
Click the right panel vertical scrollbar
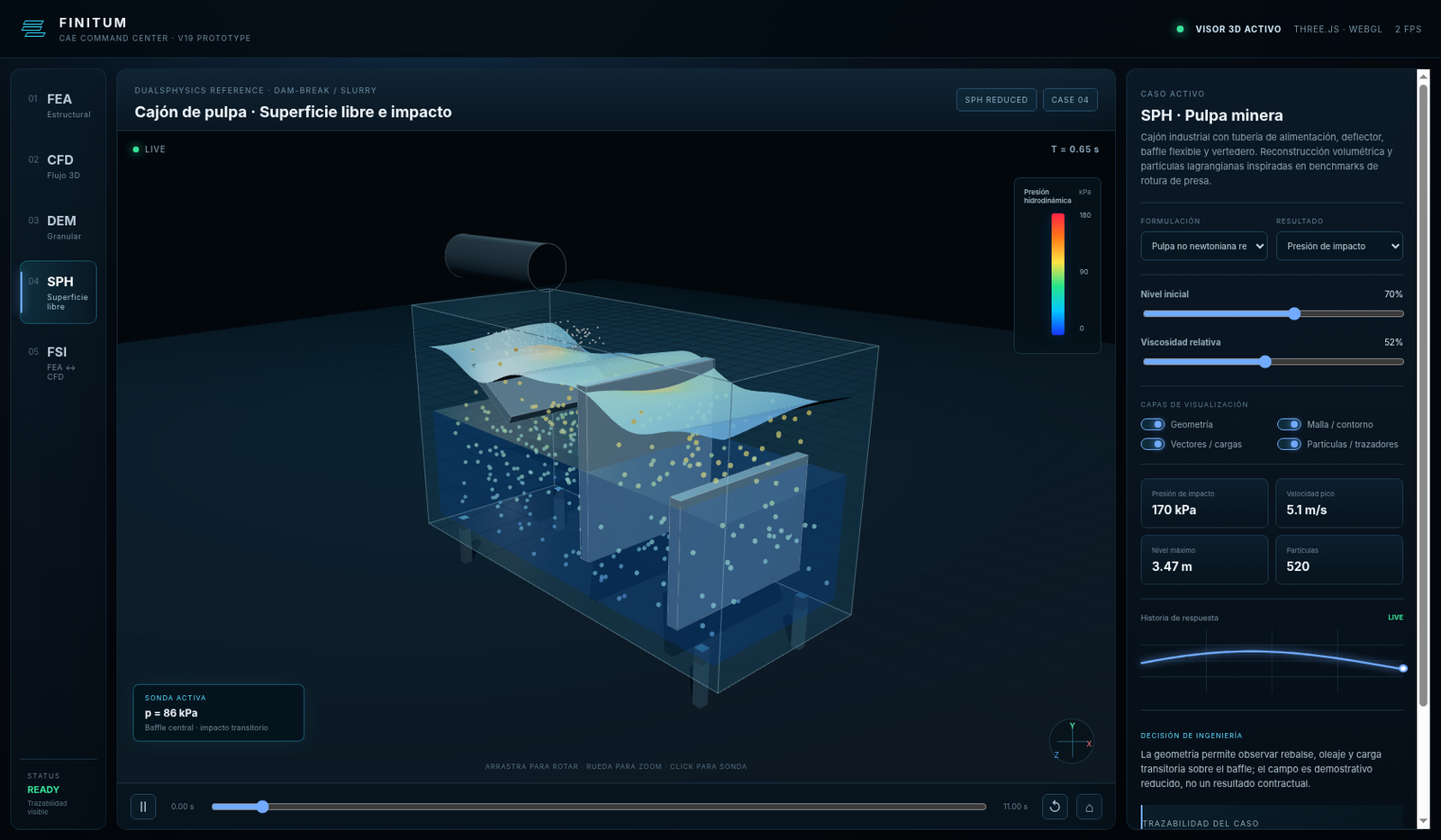coord(1423,396)
